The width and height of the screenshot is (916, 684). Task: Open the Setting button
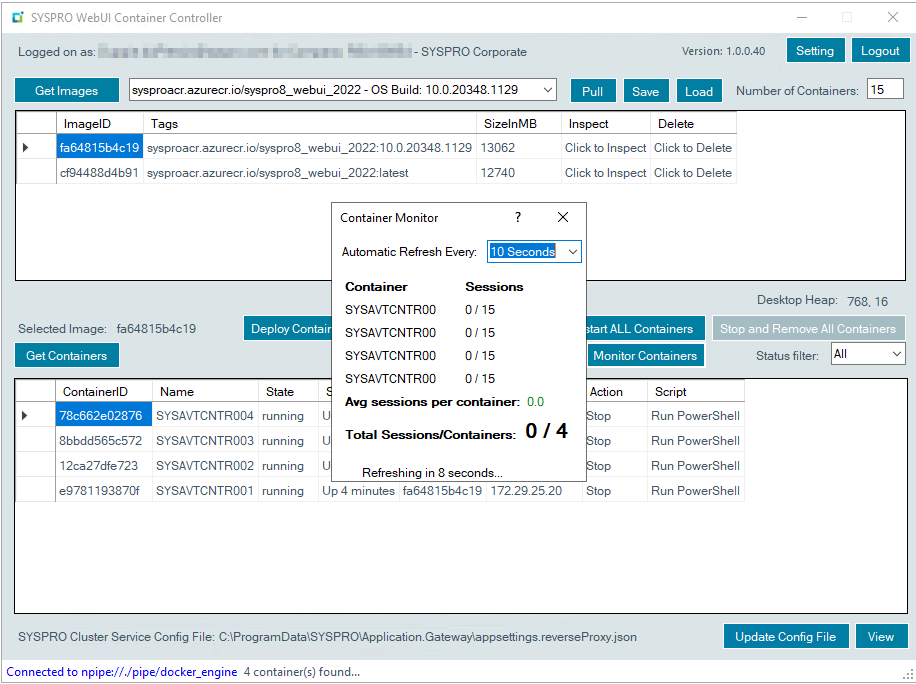pos(815,51)
